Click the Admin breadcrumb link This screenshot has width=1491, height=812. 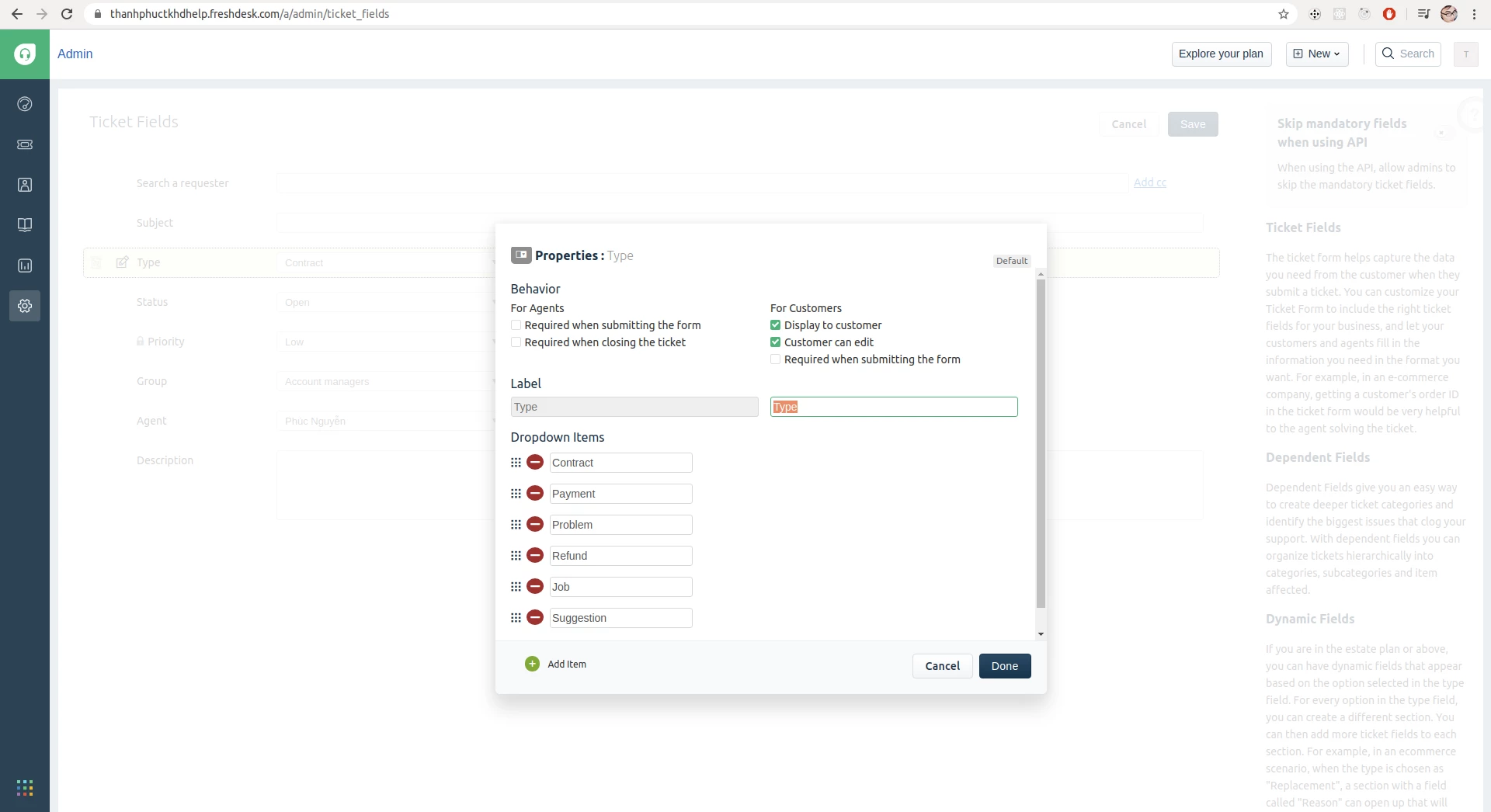[x=75, y=54]
